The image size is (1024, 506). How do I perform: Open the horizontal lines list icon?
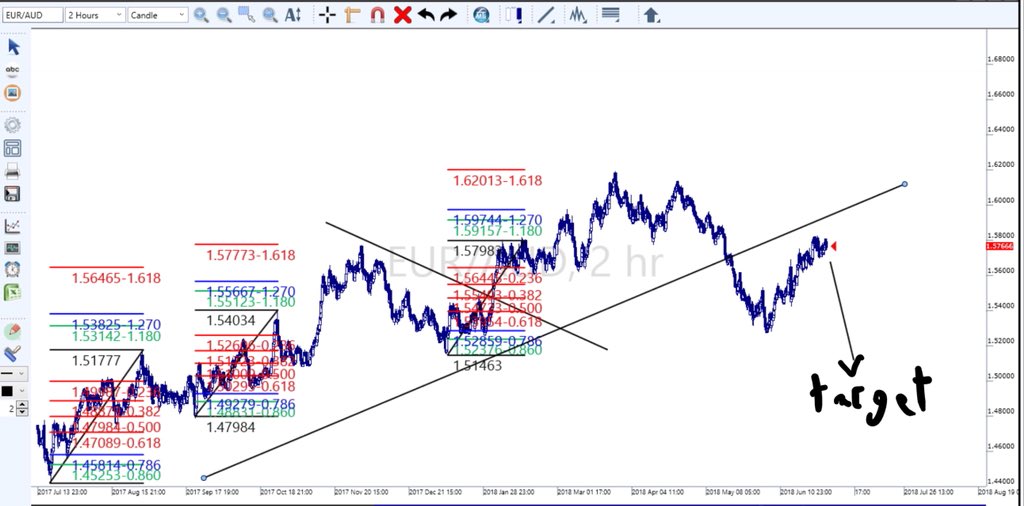(x=611, y=14)
